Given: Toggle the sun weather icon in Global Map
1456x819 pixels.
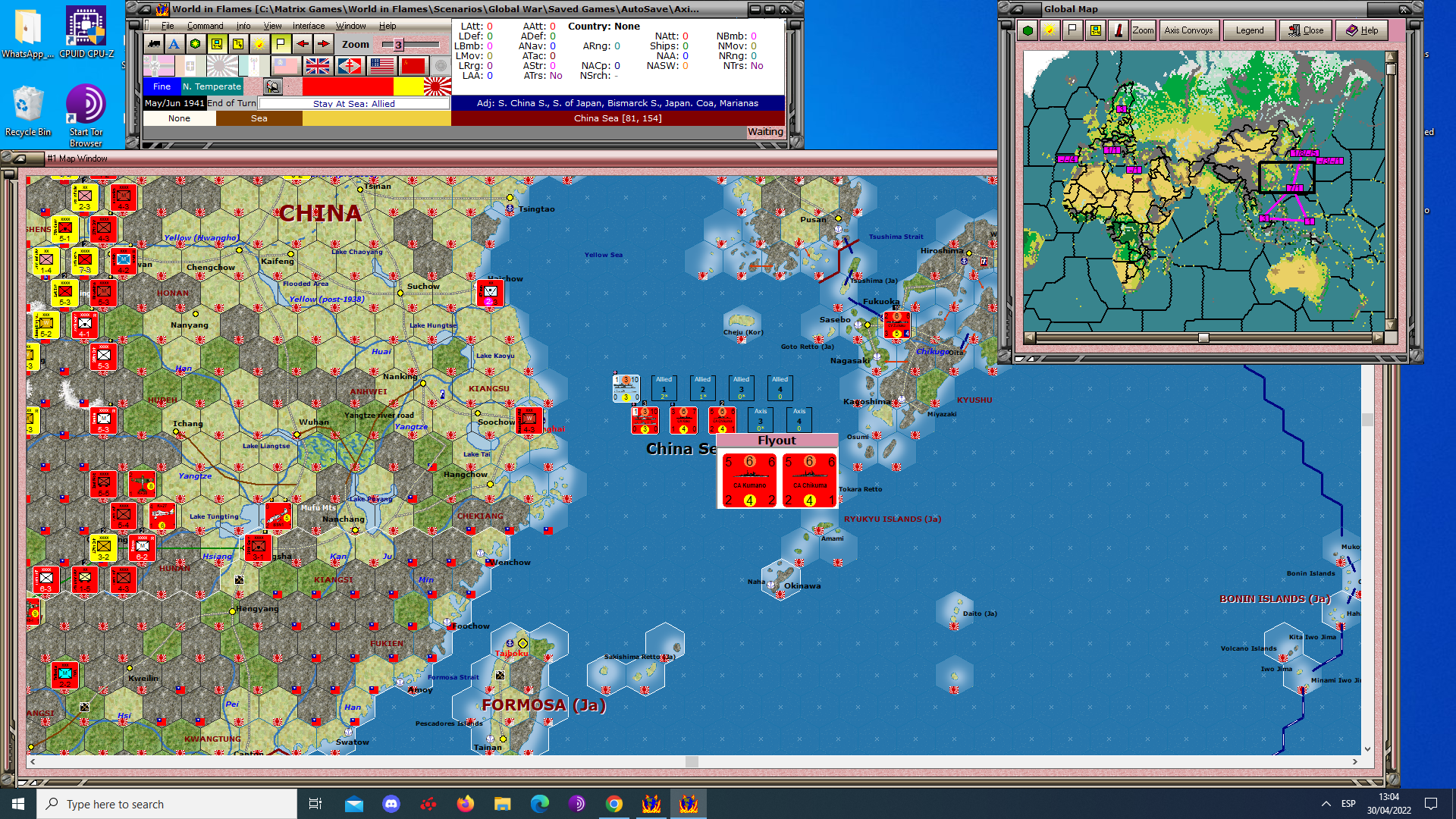Looking at the screenshot, I should click(x=1050, y=30).
